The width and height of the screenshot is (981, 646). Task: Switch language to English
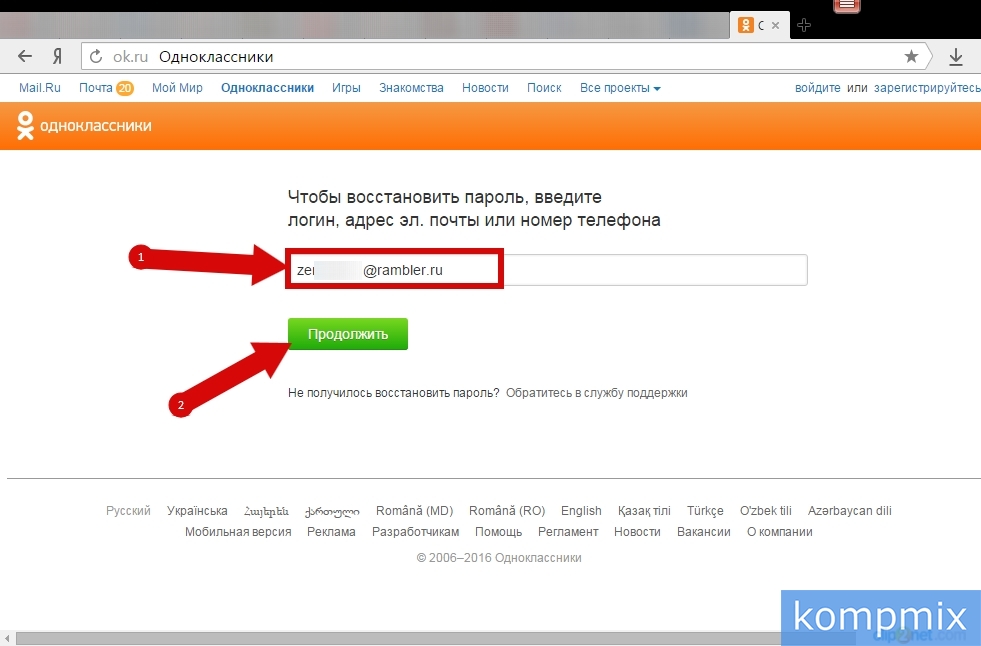(581, 511)
